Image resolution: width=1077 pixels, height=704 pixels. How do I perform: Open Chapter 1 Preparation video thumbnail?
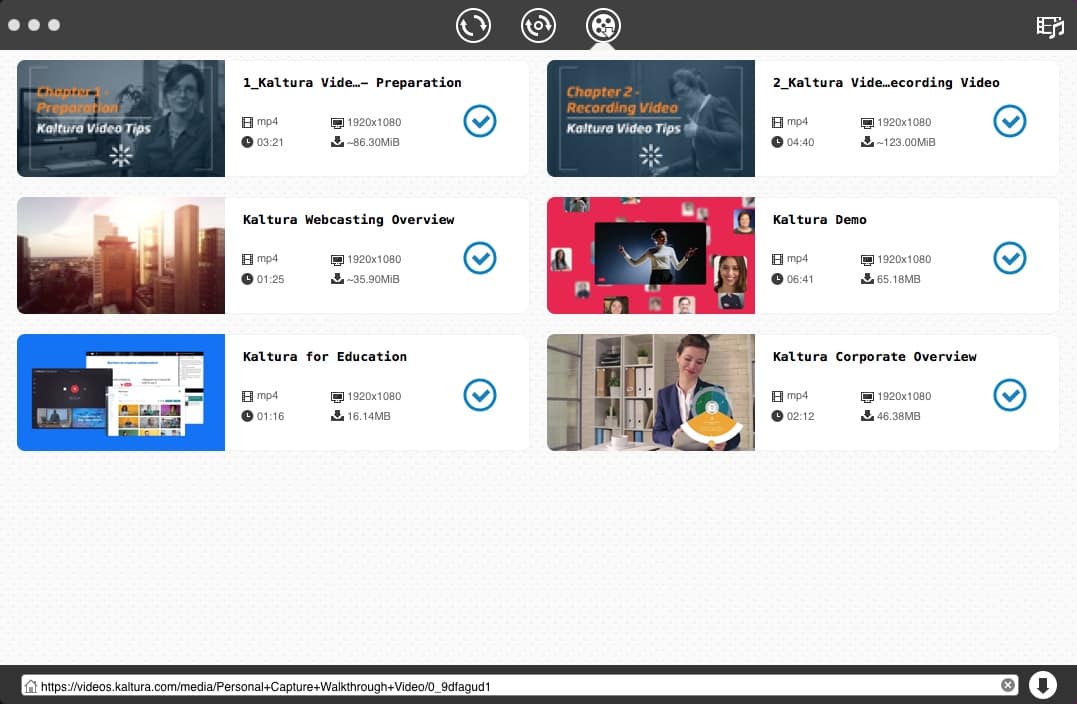tap(121, 118)
